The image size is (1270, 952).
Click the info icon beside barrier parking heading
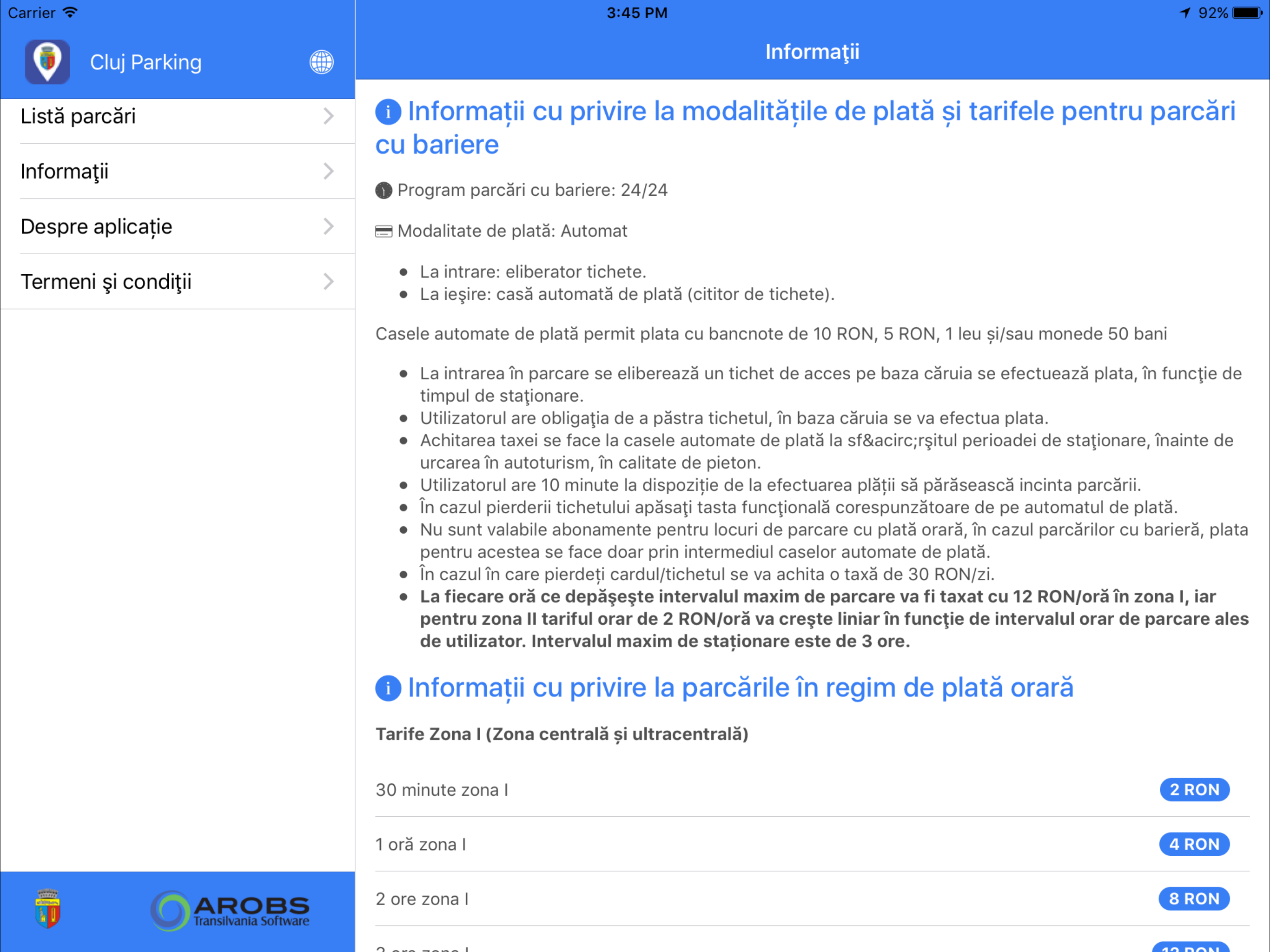click(x=388, y=112)
